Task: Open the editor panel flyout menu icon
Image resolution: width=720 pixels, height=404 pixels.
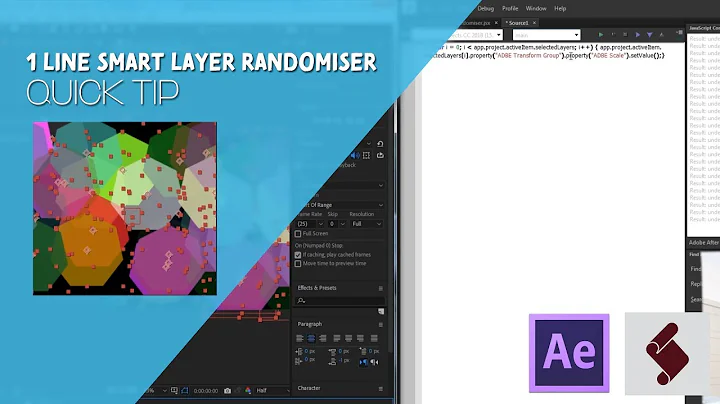Action: [x=680, y=33]
